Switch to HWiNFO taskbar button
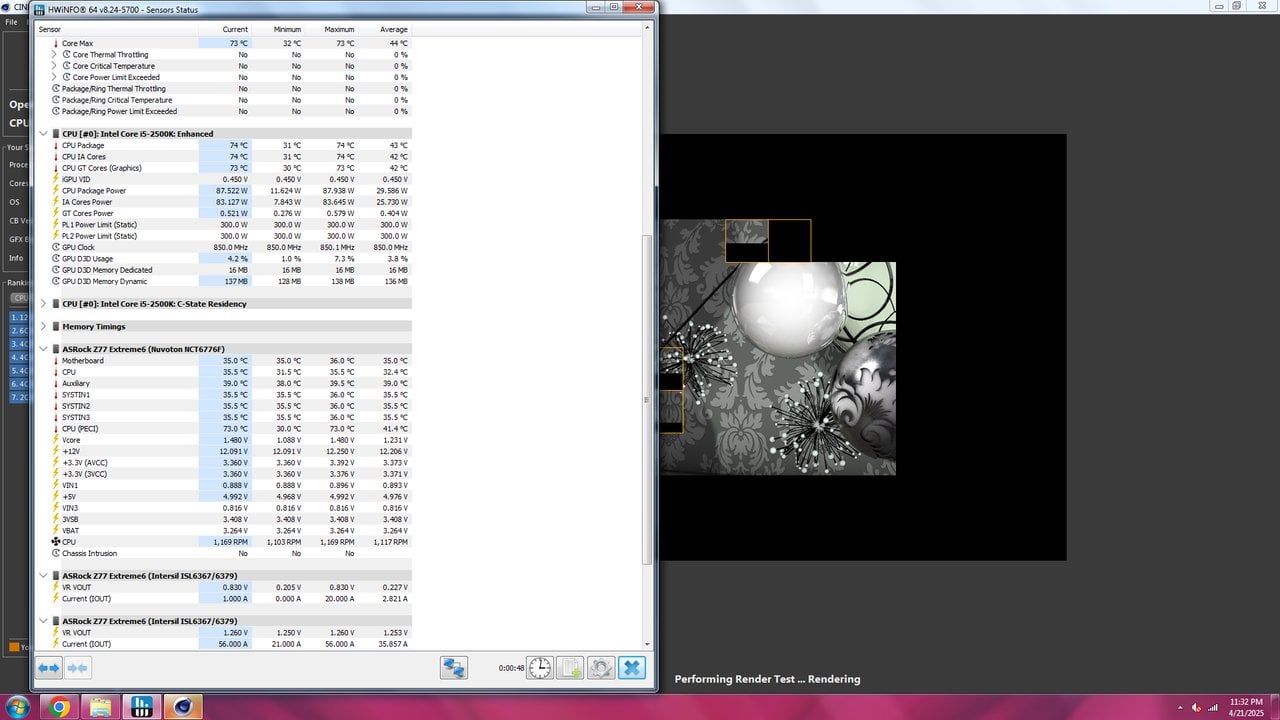 (x=142, y=708)
